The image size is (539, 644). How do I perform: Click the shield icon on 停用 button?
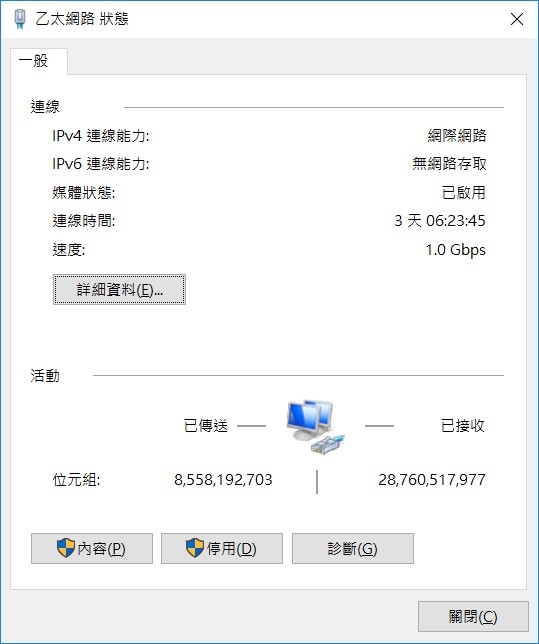195,548
